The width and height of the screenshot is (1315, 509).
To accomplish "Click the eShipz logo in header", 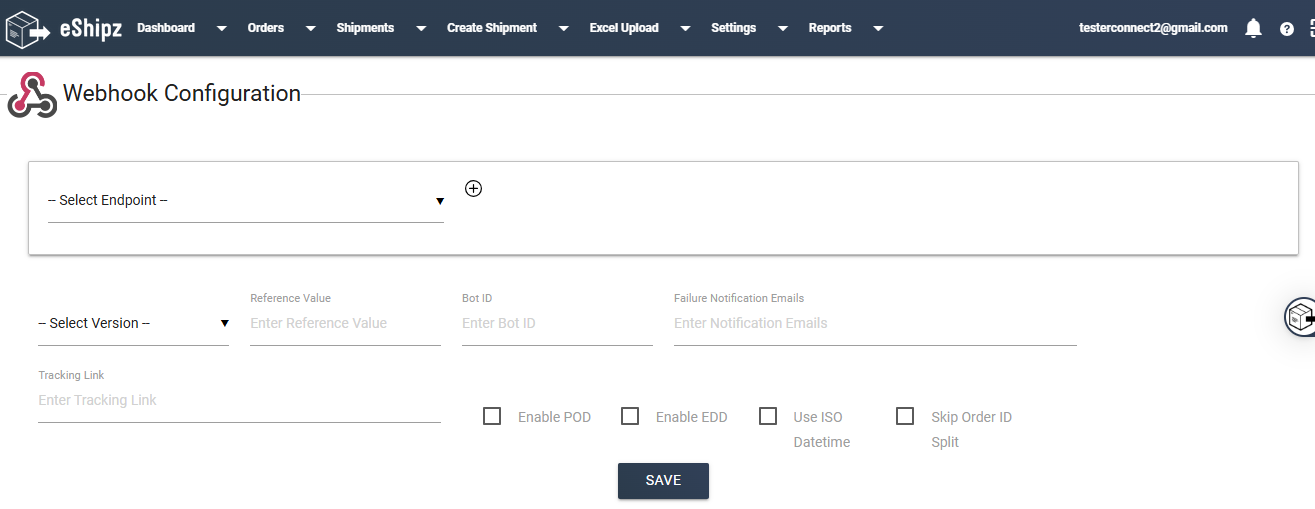I will [x=64, y=28].
